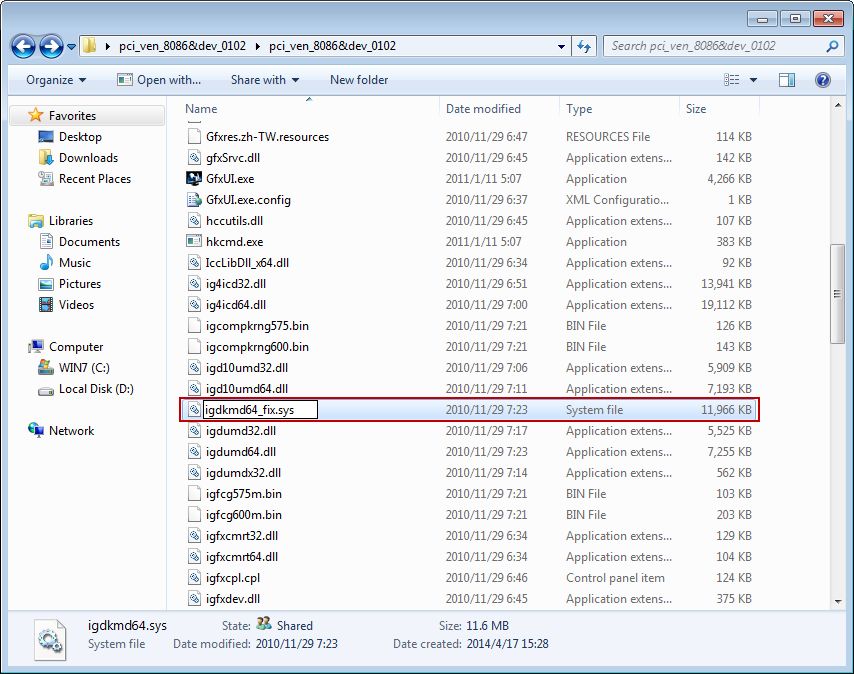This screenshot has height=674, width=854.
Task: Click the Change your view icon
Action: click(732, 80)
